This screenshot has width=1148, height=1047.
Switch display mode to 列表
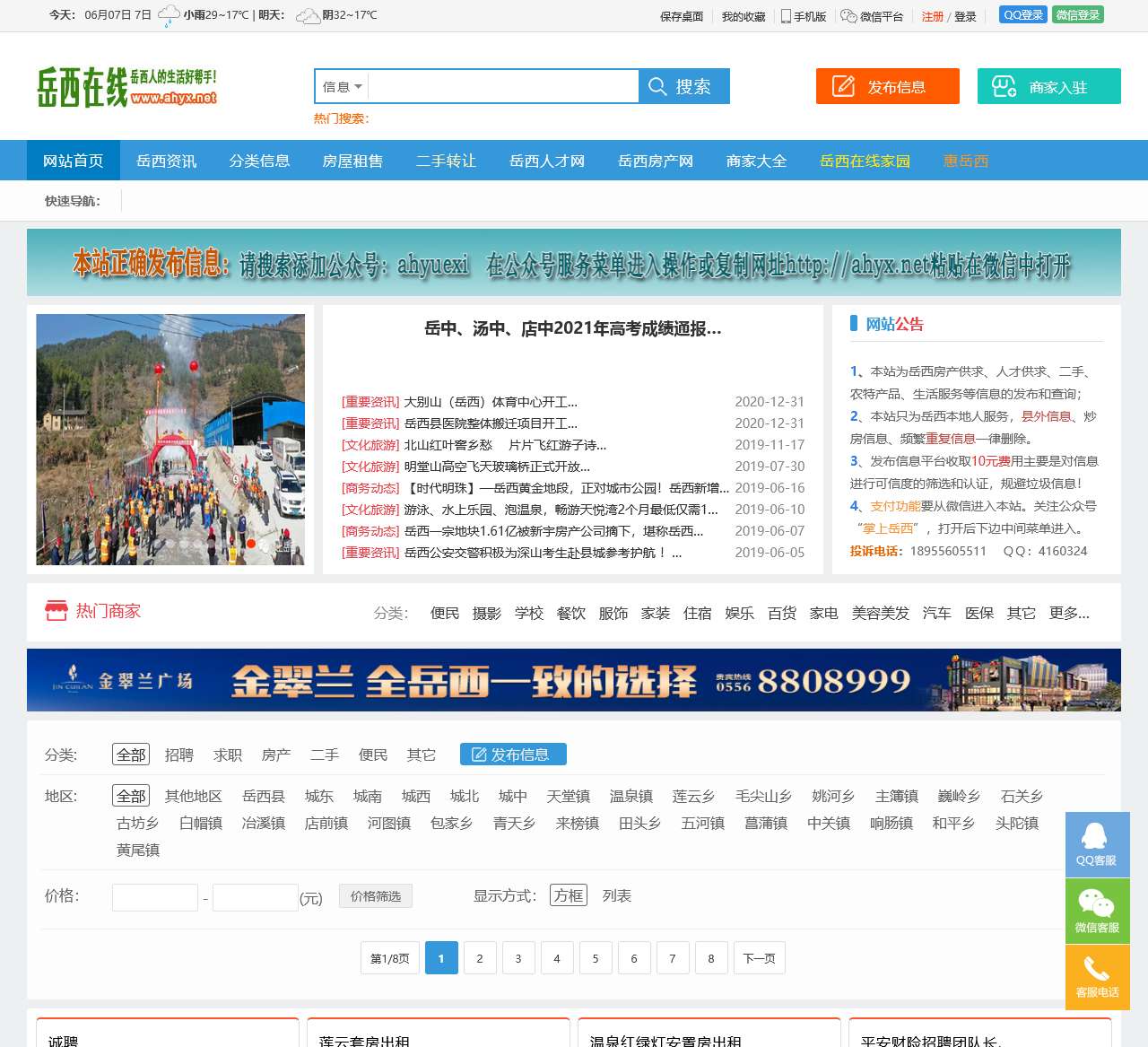[x=617, y=895]
